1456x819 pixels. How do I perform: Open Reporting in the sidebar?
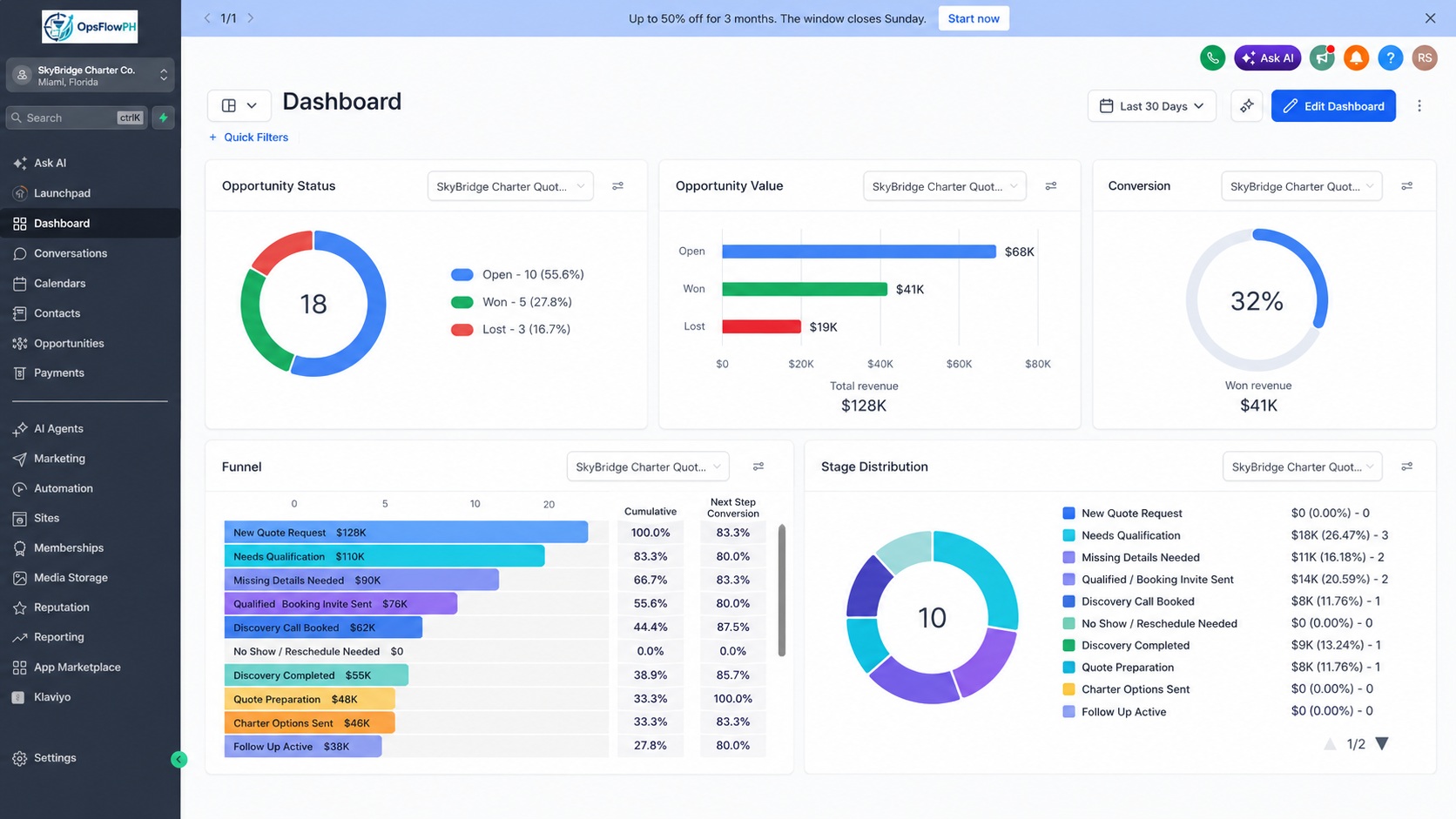coord(91,637)
